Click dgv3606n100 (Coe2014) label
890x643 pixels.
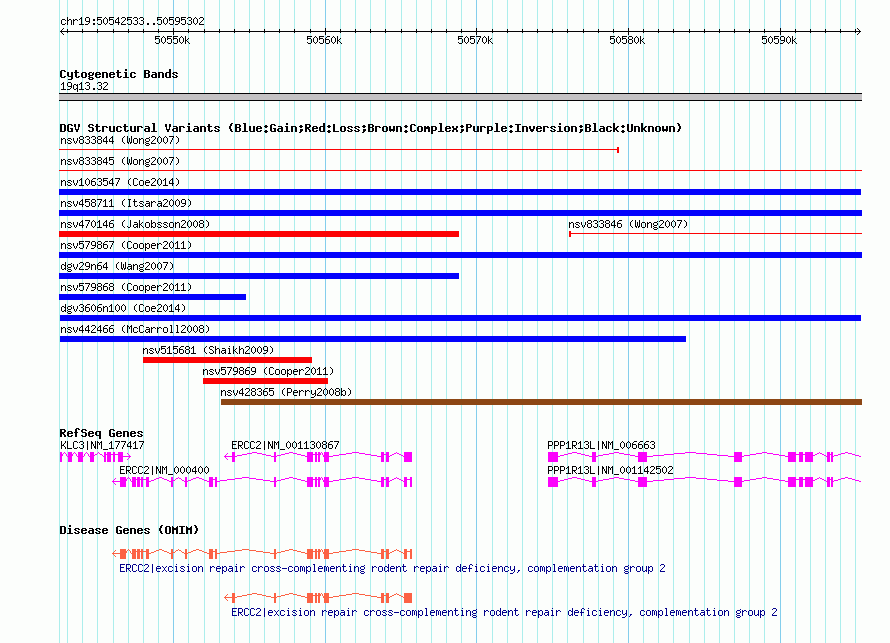(123, 308)
